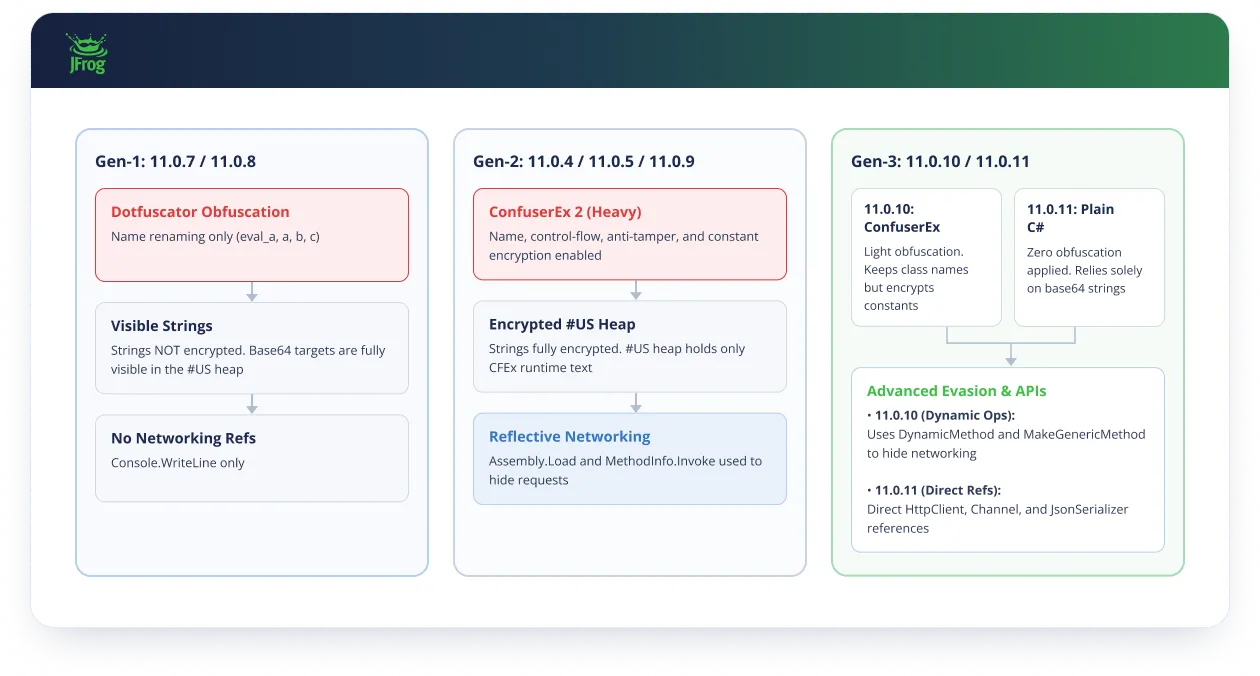Click the JFrog logo in the header
This screenshot has width=1260, height=676.
(86, 53)
